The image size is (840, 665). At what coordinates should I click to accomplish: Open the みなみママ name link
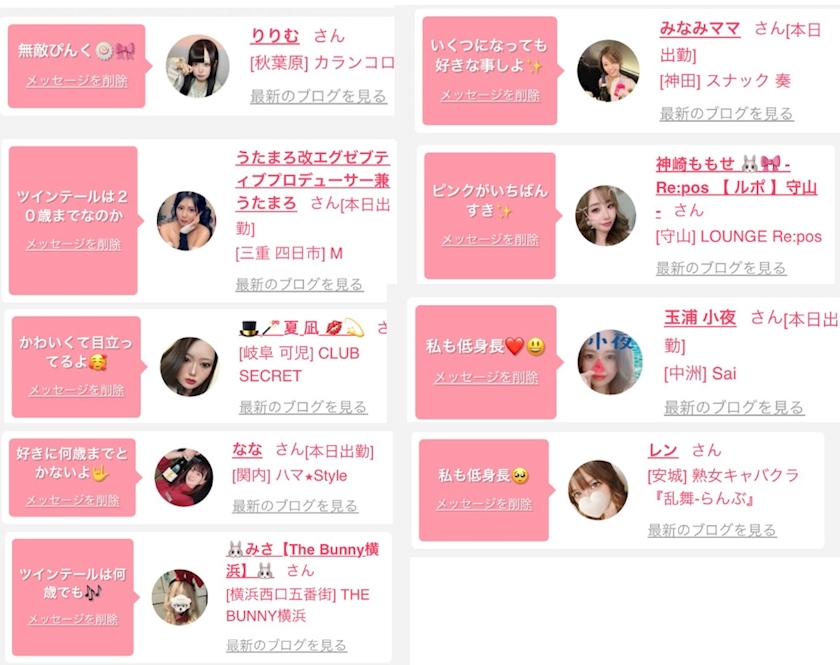coord(700,28)
